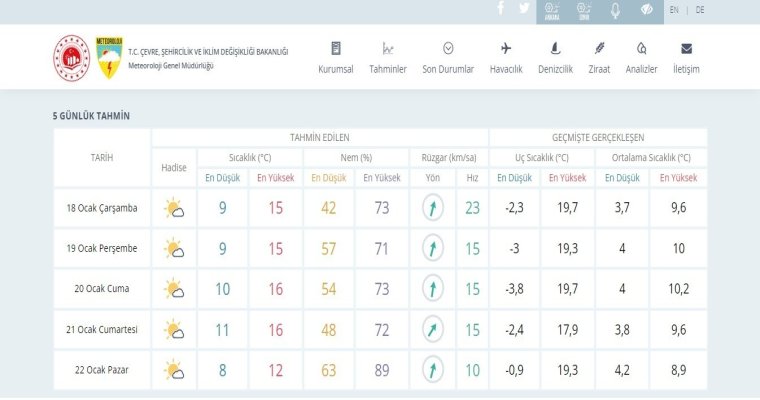This screenshot has width=760, height=400.
Task: Click the Denizcilik sailboat icon
Action: [x=555, y=48]
